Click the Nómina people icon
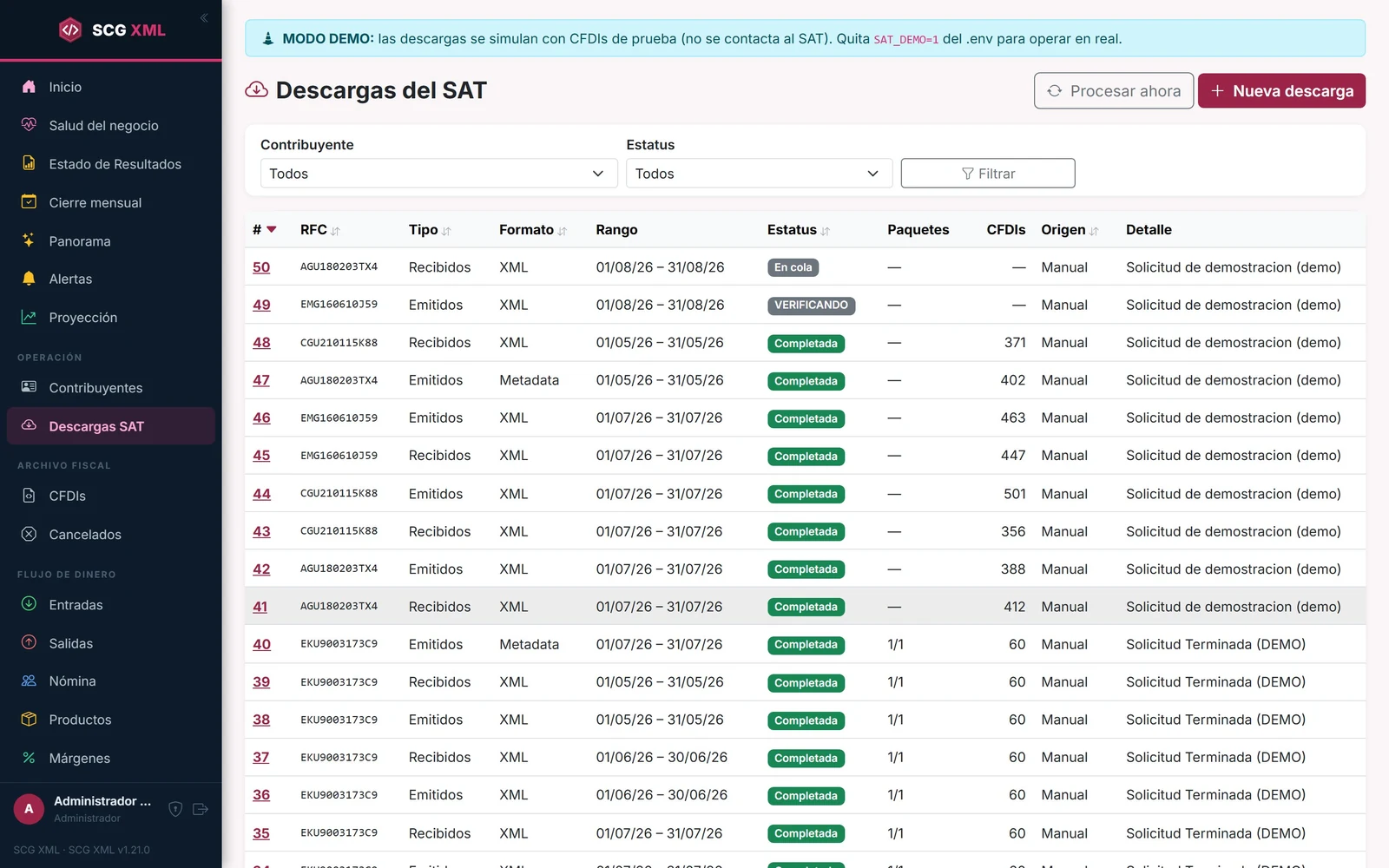Image resolution: width=1389 pixels, height=868 pixels. tap(29, 681)
